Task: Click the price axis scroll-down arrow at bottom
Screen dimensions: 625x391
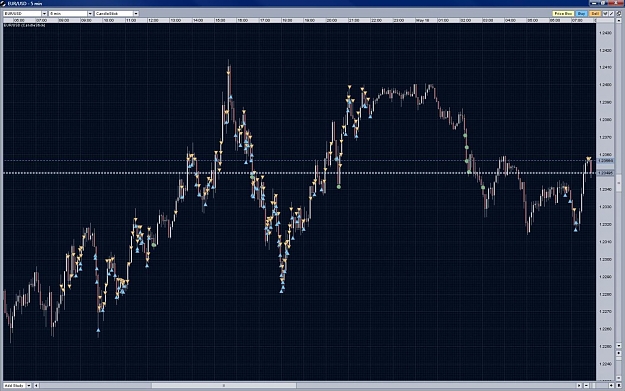Action: tap(619, 346)
